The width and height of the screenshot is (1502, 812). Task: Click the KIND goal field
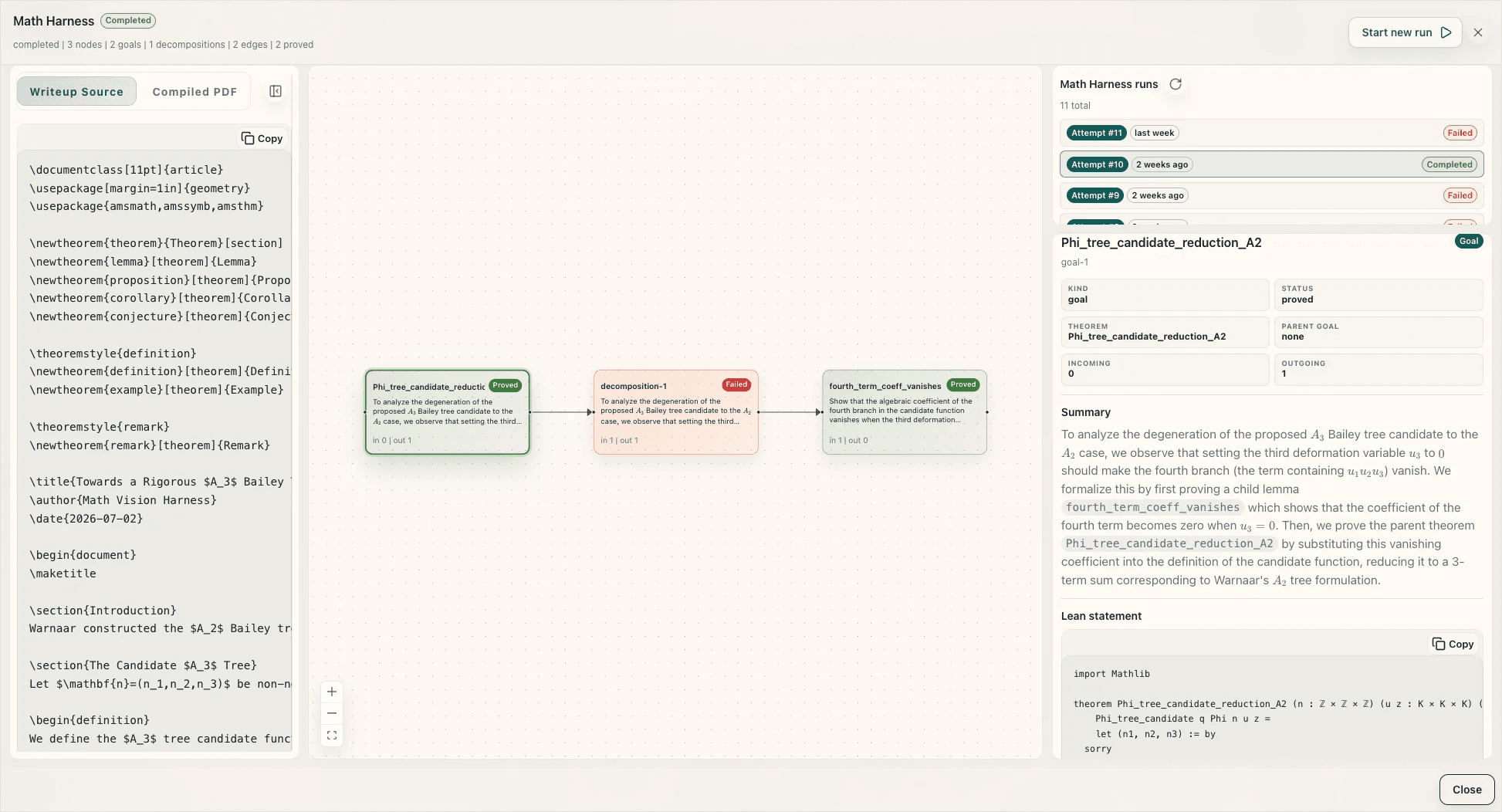[1165, 295]
